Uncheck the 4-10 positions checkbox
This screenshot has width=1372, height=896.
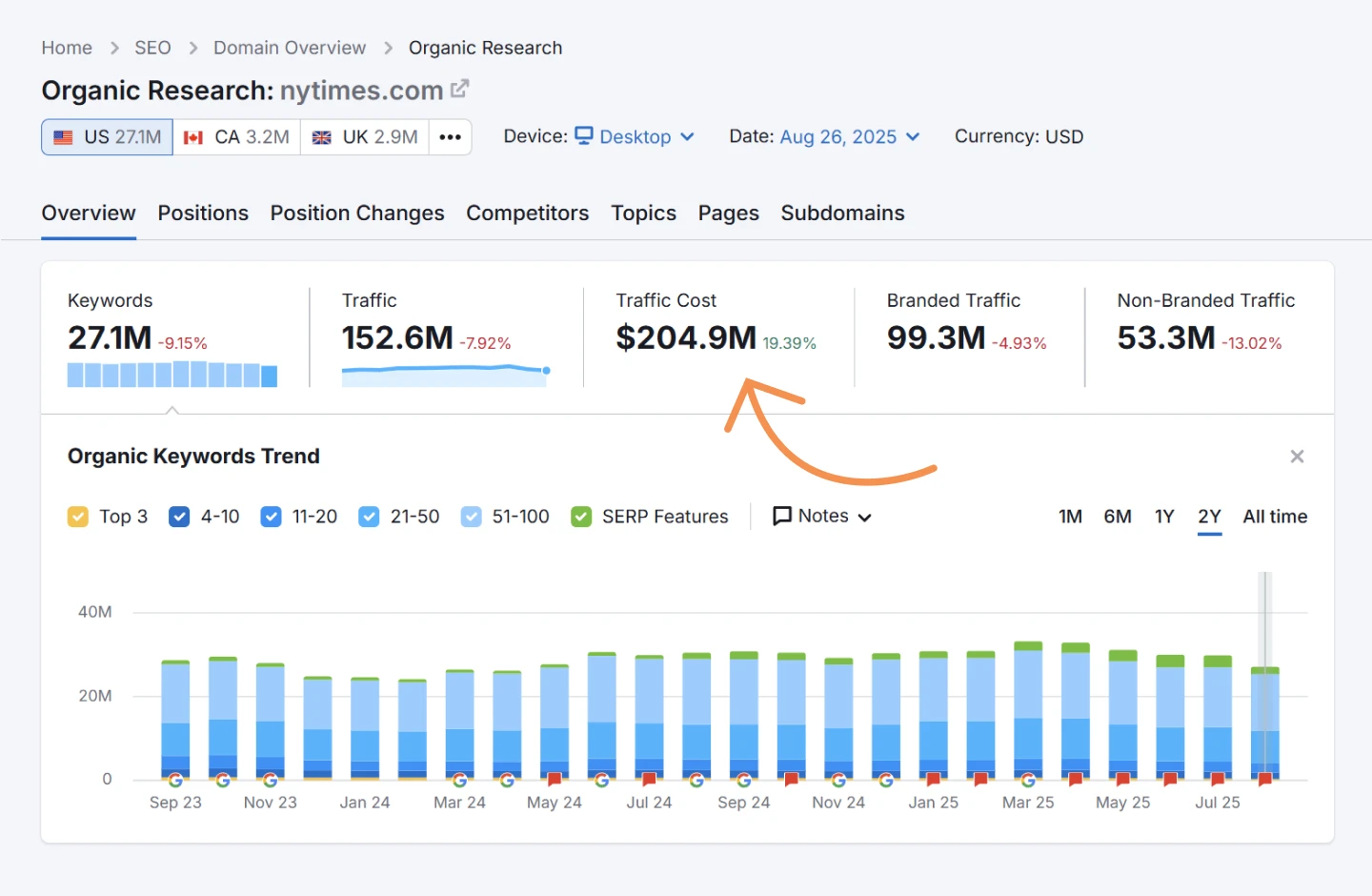click(179, 517)
